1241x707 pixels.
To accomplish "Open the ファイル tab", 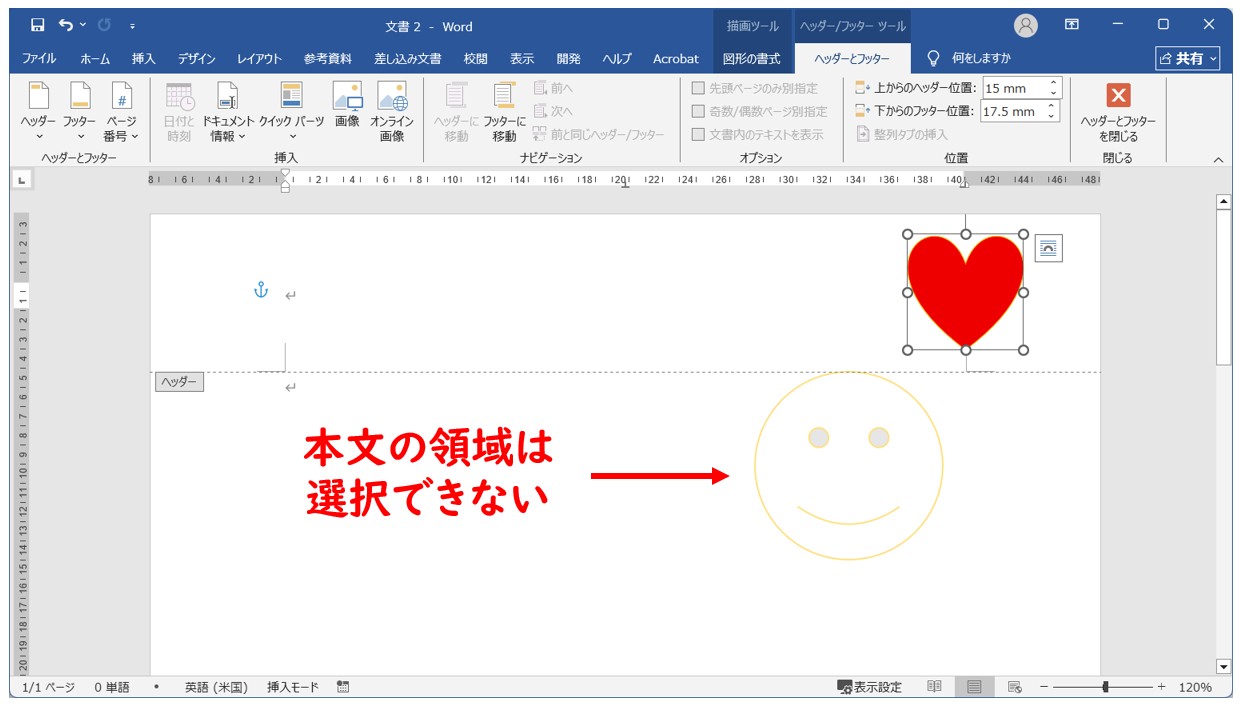I will coord(39,58).
